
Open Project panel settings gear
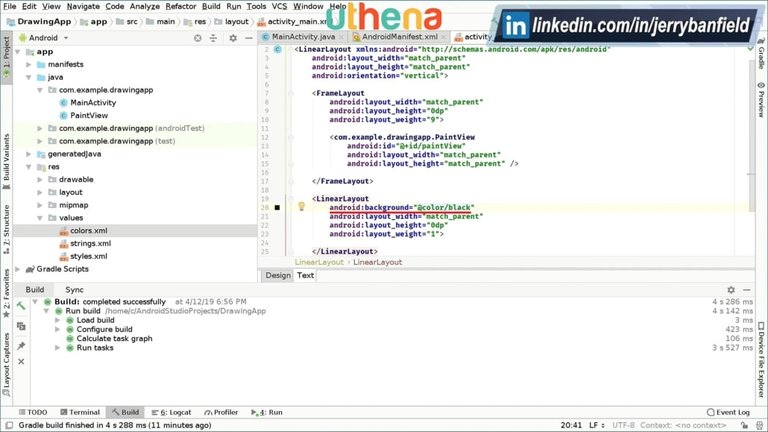click(231, 37)
